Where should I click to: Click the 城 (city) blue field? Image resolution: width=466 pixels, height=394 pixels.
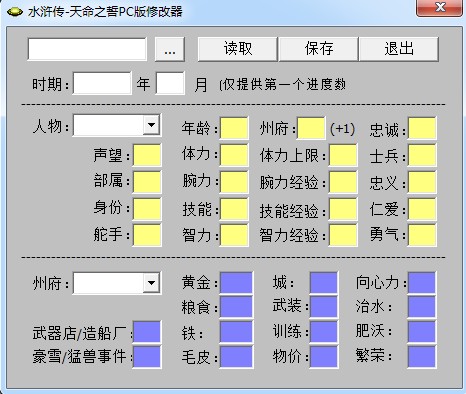[x=323, y=283]
